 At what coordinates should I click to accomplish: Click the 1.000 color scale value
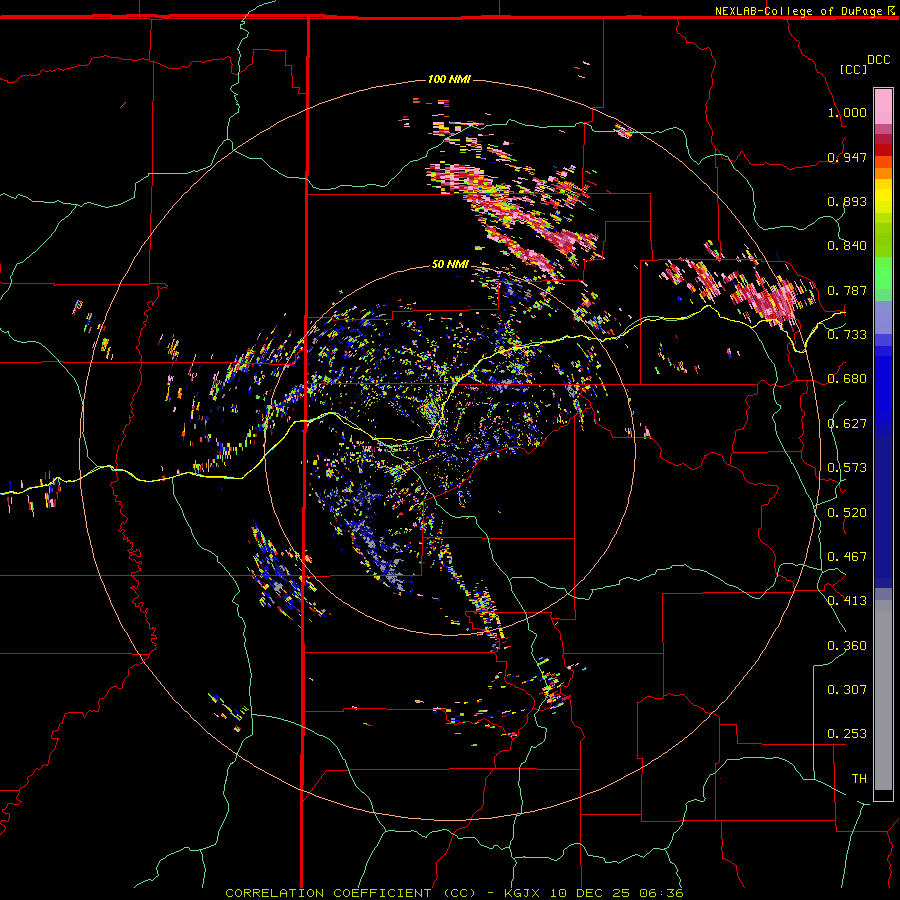click(x=847, y=112)
